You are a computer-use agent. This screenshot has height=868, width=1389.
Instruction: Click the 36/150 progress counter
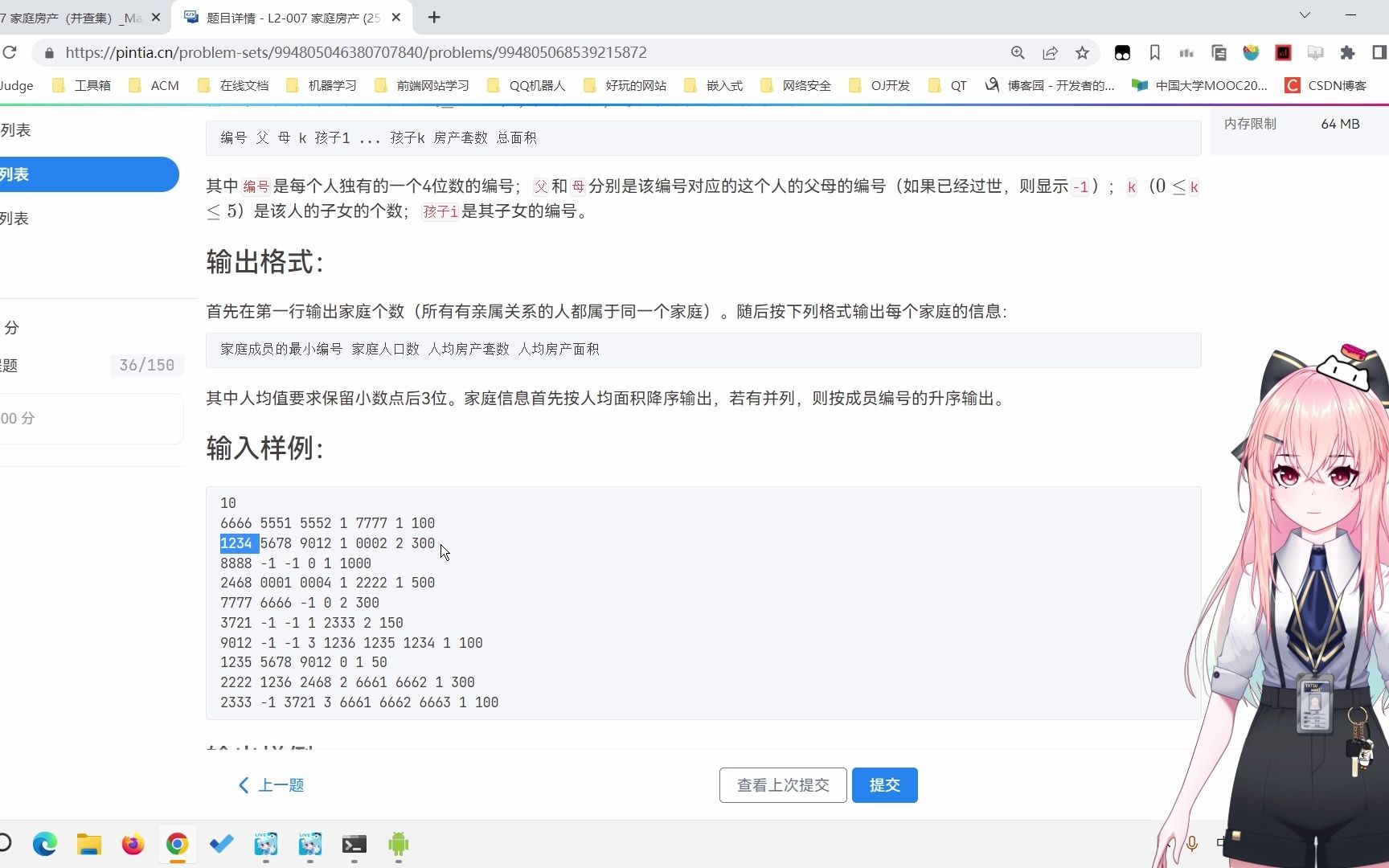pyautogui.click(x=146, y=366)
